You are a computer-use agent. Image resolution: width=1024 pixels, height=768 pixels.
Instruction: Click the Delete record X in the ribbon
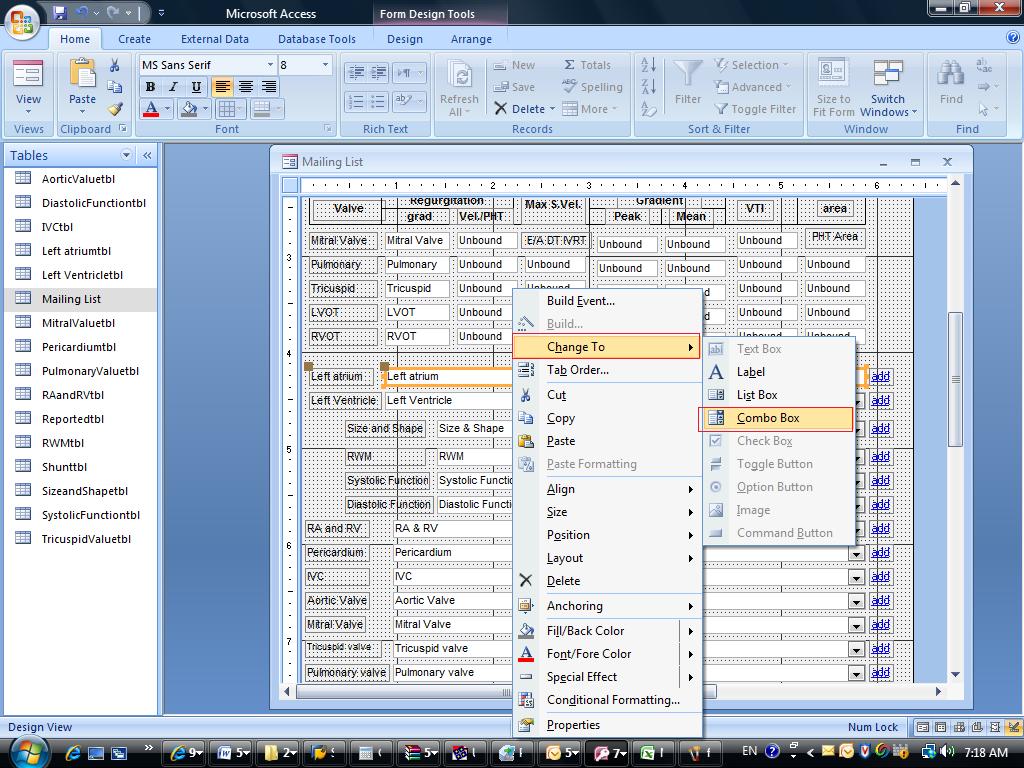click(501, 108)
